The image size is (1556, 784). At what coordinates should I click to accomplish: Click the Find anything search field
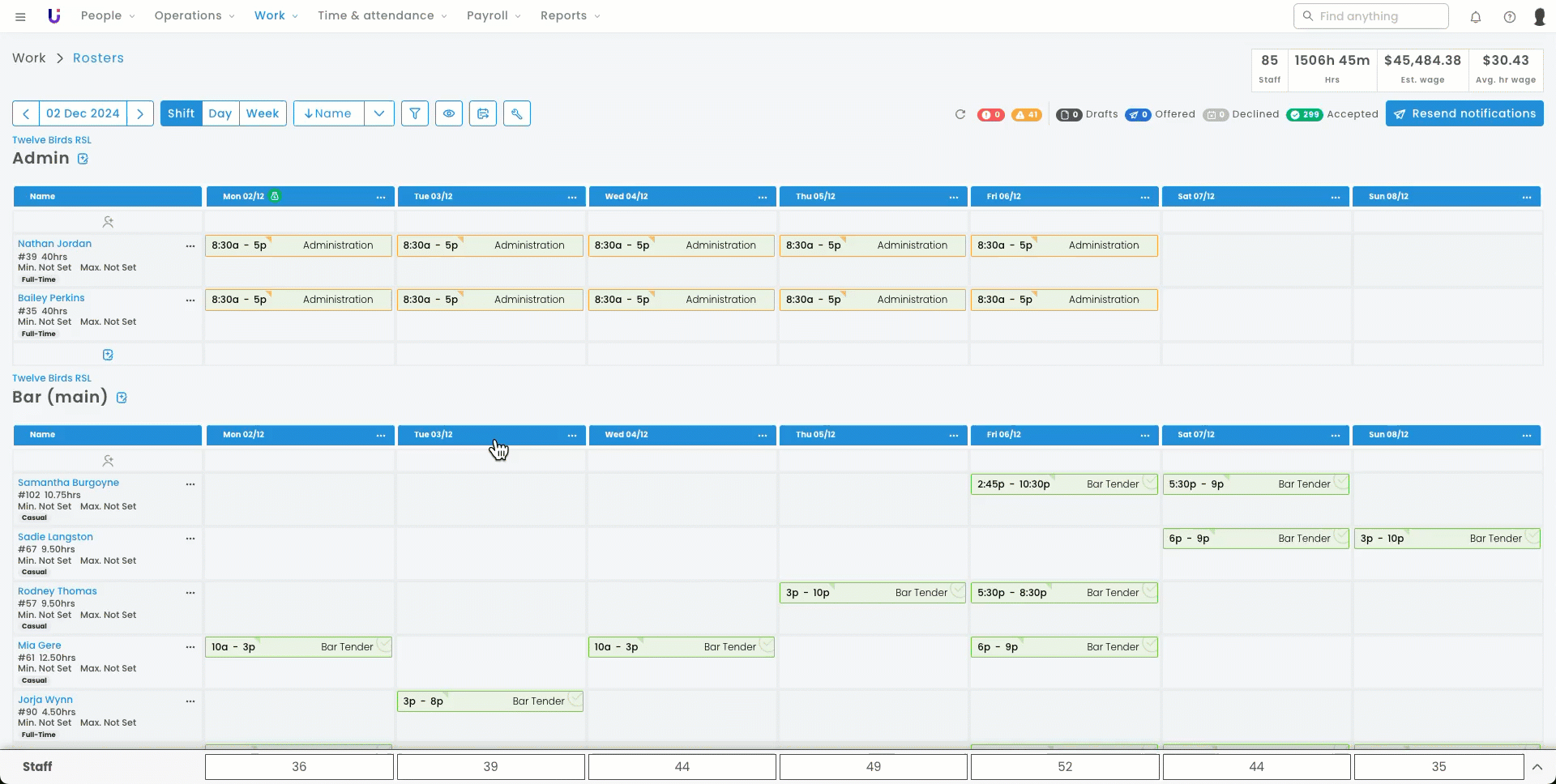(x=1371, y=16)
